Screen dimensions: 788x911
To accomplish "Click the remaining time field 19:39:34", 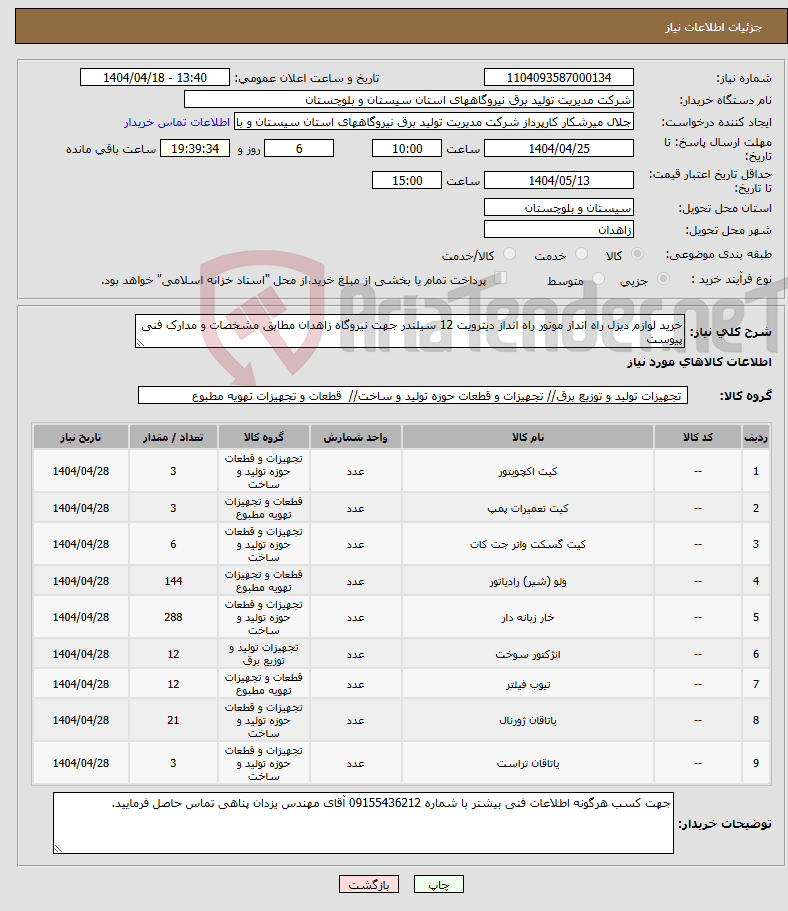I will [x=195, y=149].
